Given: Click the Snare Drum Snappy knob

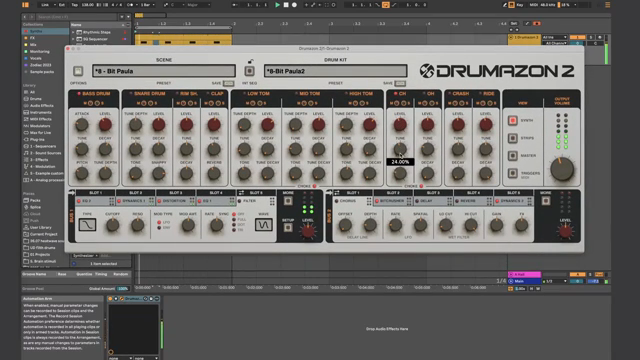Looking at the screenshot, I should point(159,174).
